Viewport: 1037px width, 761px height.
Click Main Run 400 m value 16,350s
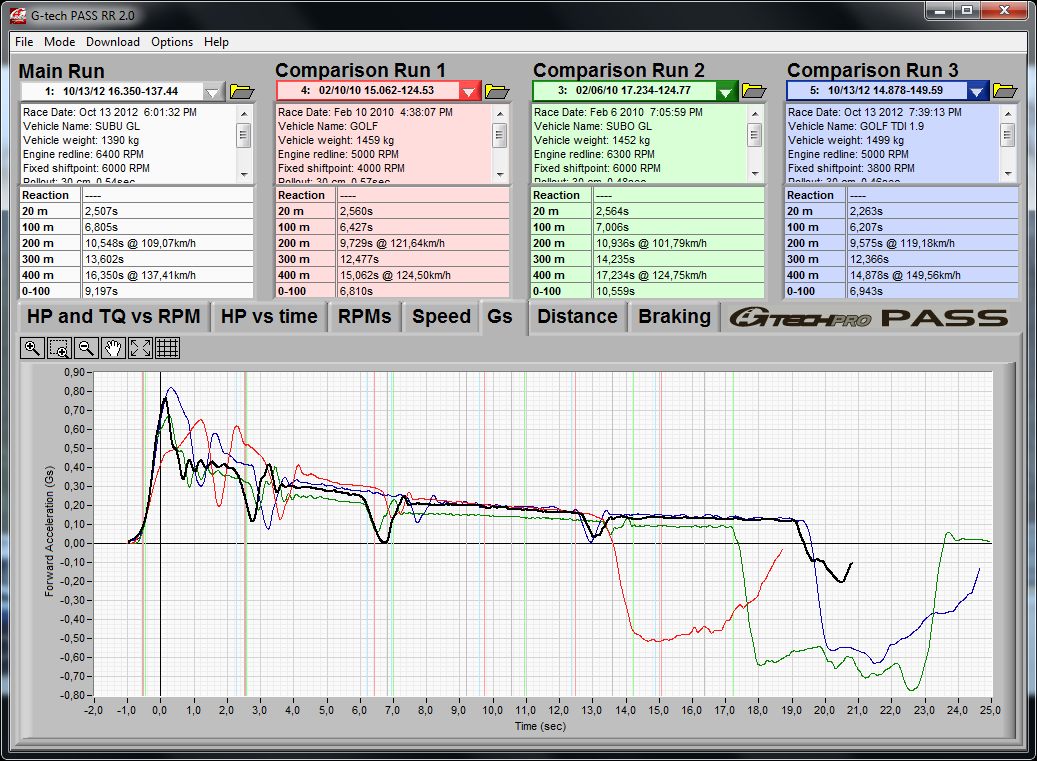pos(168,275)
